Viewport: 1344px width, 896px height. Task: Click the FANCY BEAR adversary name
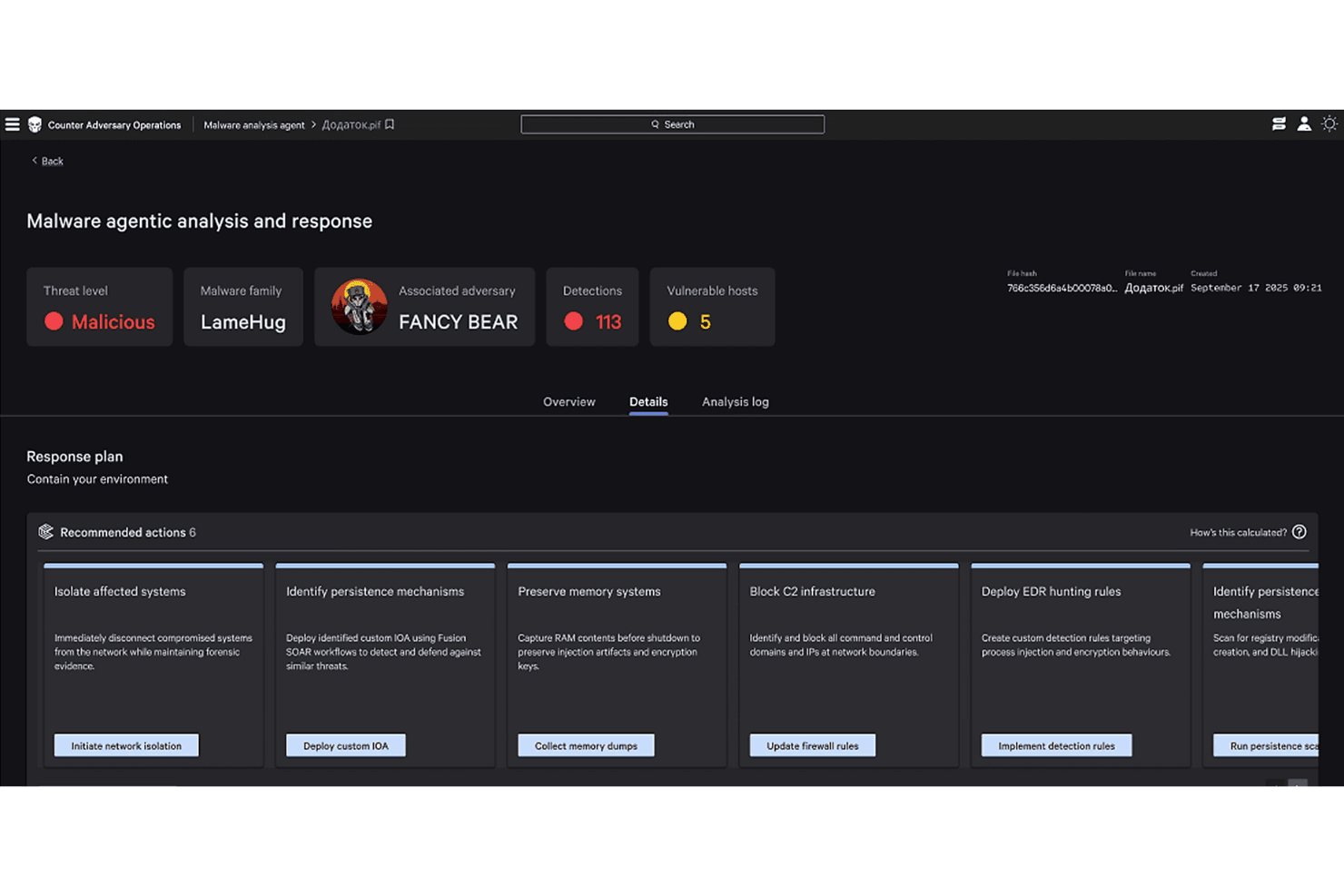point(459,322)
